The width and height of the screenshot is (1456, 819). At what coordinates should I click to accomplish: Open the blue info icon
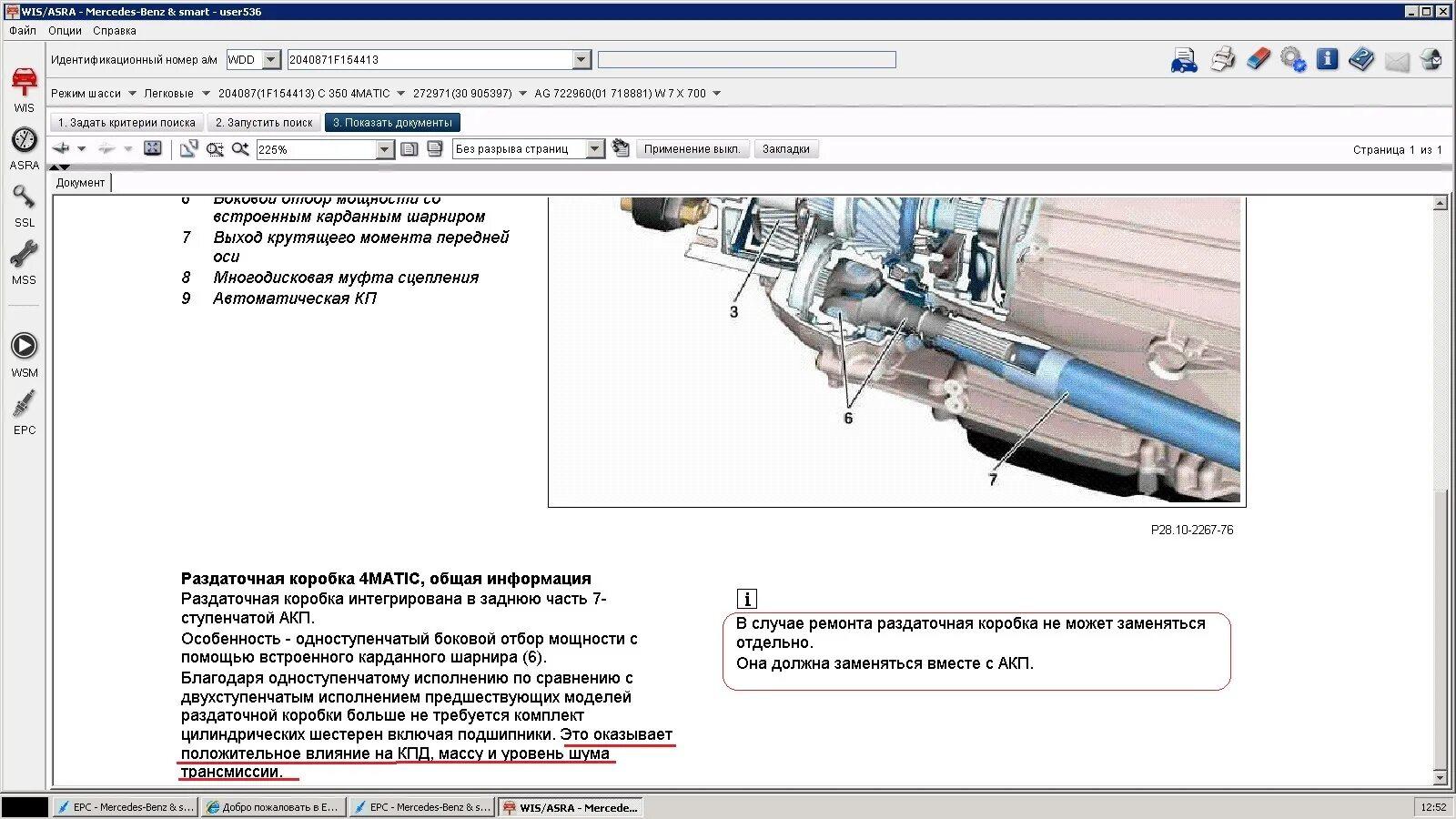coord(1328,60)
